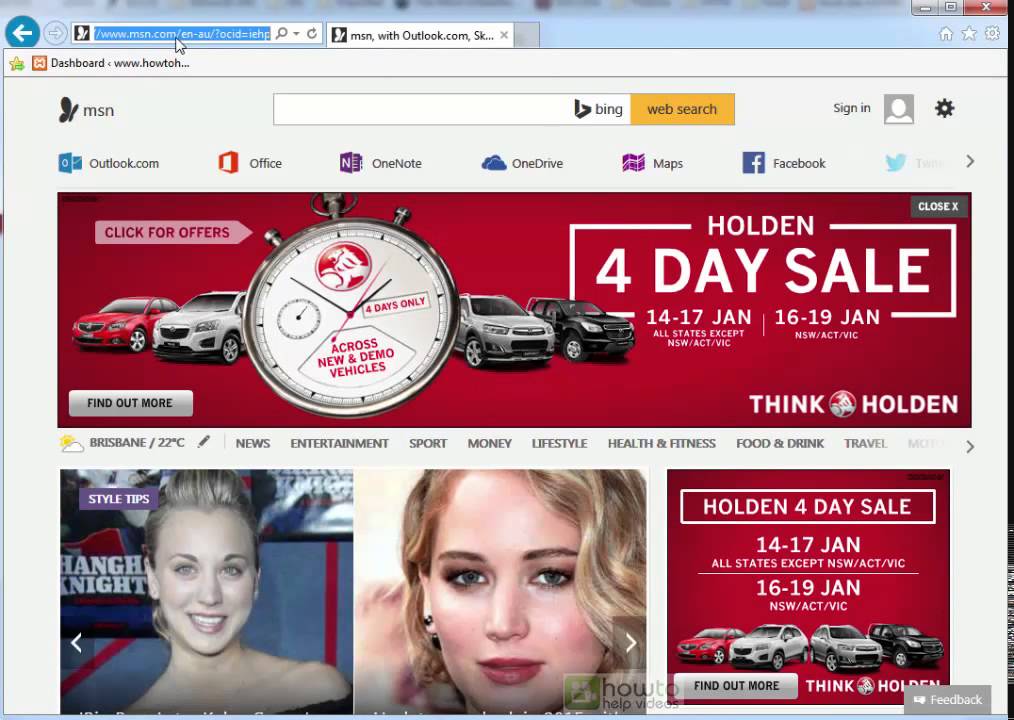Click HOLDEN 4 DAY SALE side ad heading
Screen dimensions: 1014x720
coord(807,507)
